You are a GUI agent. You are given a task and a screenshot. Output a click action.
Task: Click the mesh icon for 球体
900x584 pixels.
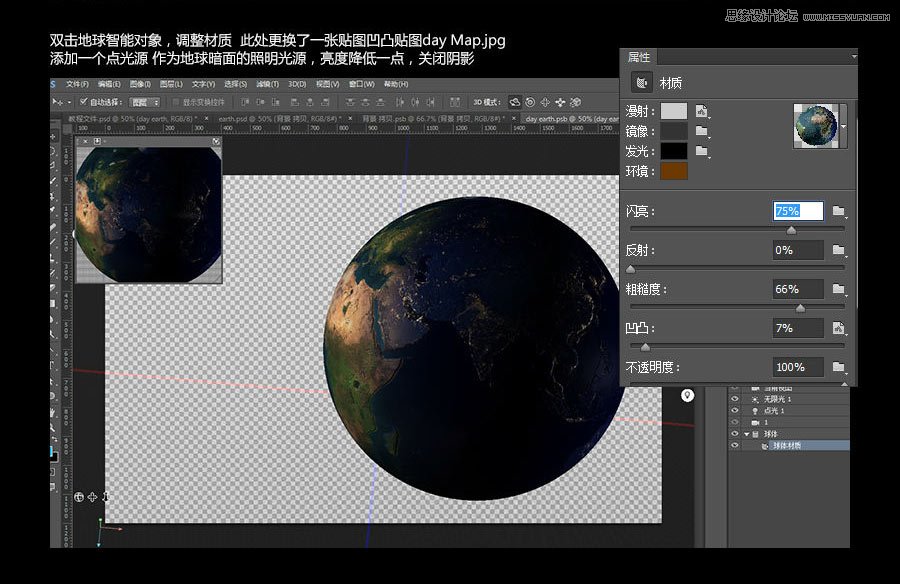tap(755, 434)
